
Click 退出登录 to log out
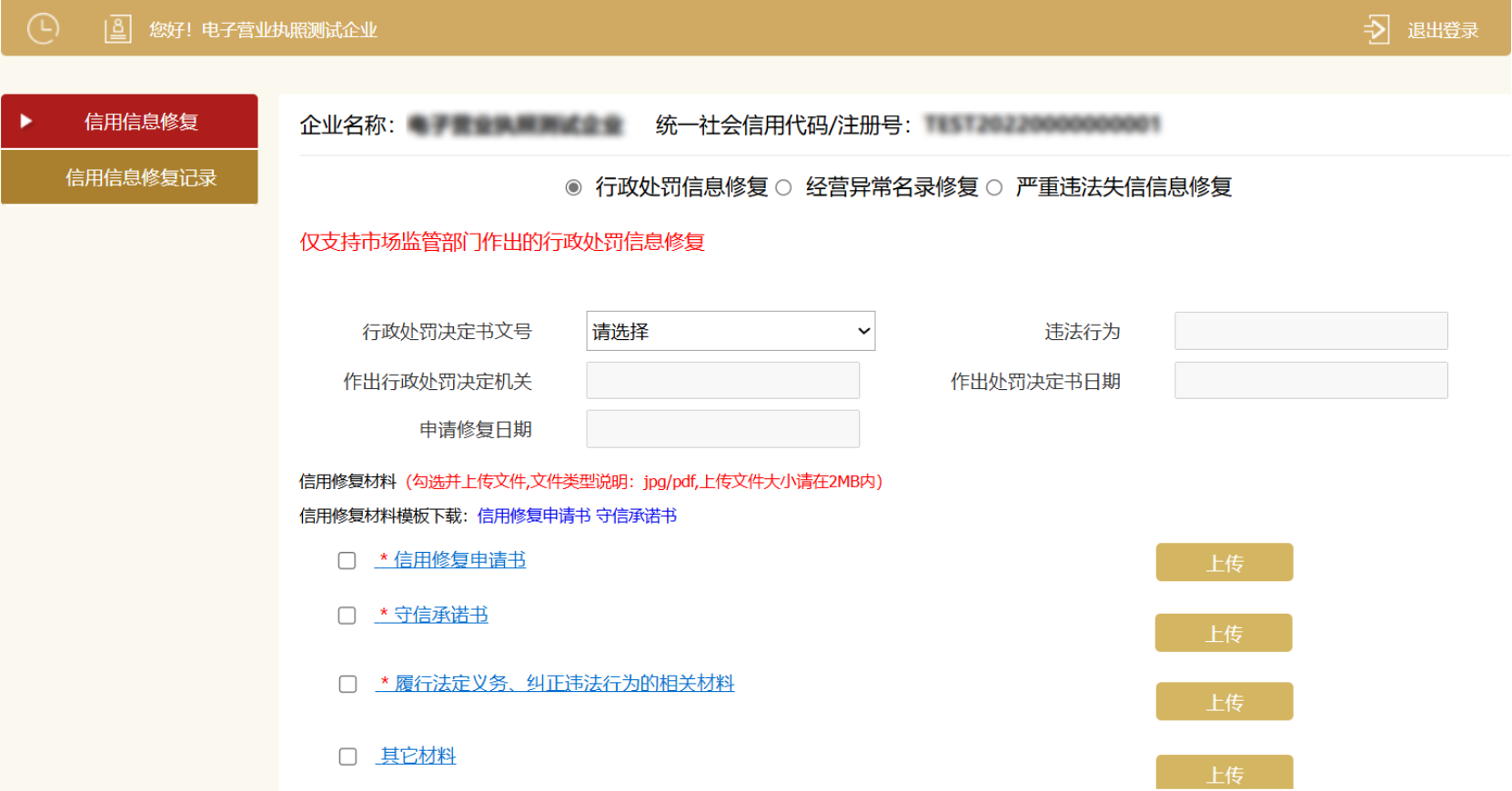pos(1442,31)
